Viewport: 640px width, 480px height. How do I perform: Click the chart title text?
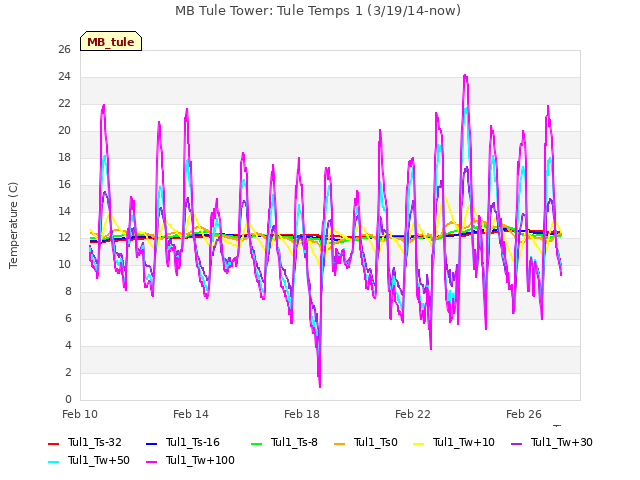[x=318, y=11]
